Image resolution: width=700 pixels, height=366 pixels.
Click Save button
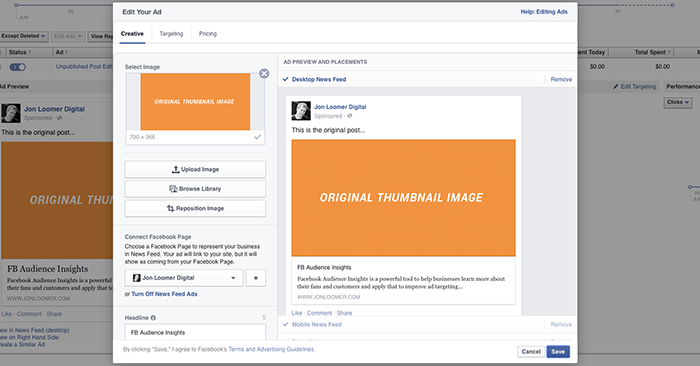click(558, 352)
